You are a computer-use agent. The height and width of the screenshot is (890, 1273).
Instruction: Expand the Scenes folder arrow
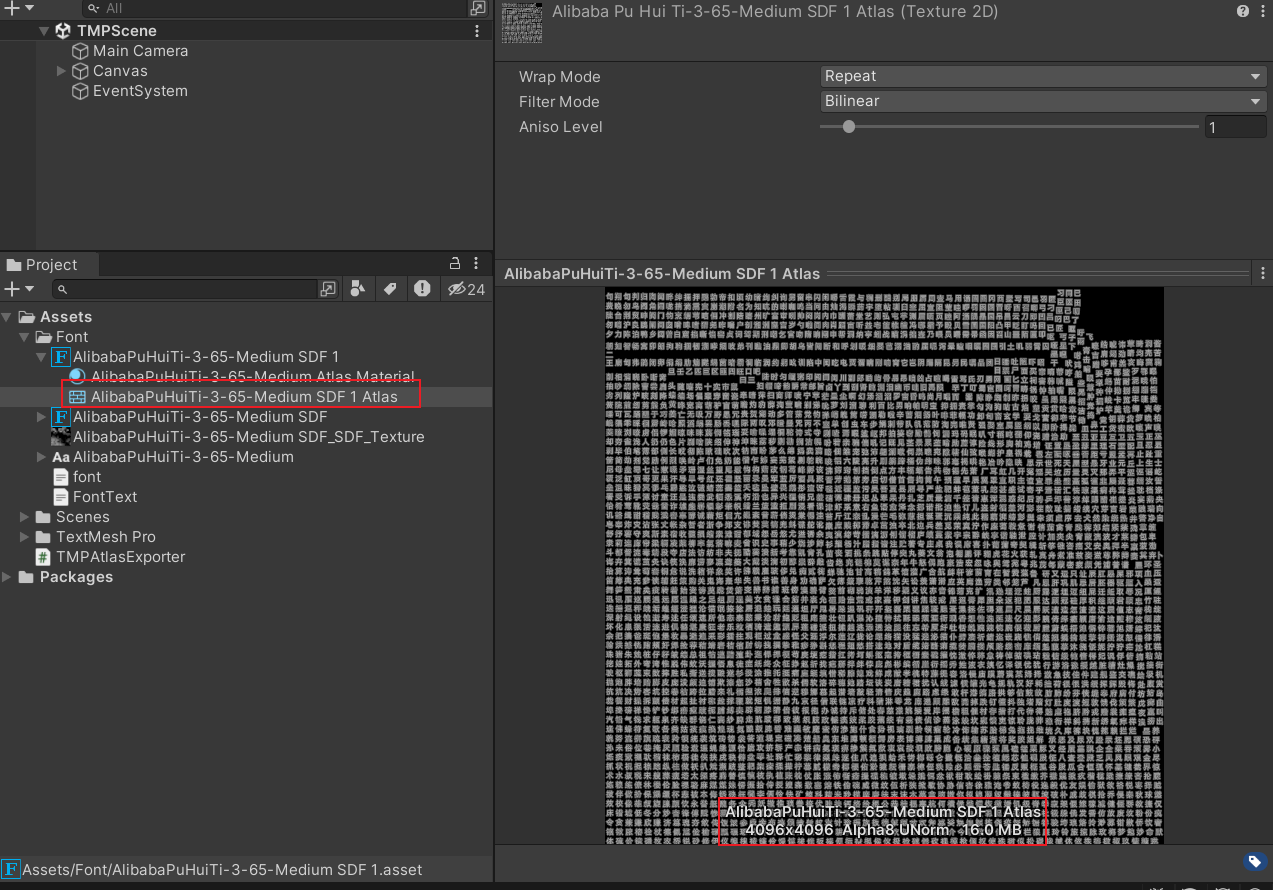[x=25, y=517]
